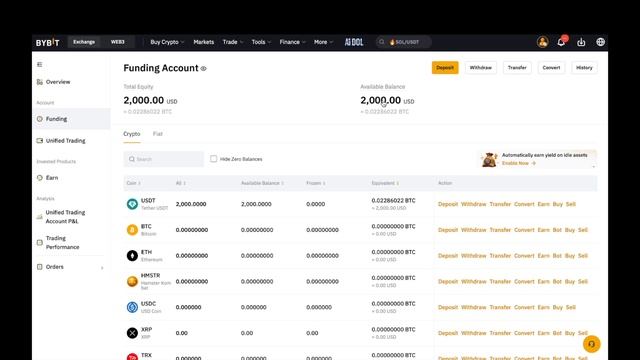Open the notifications bell
Screen dimensions: 640x360
coord(562,42)
